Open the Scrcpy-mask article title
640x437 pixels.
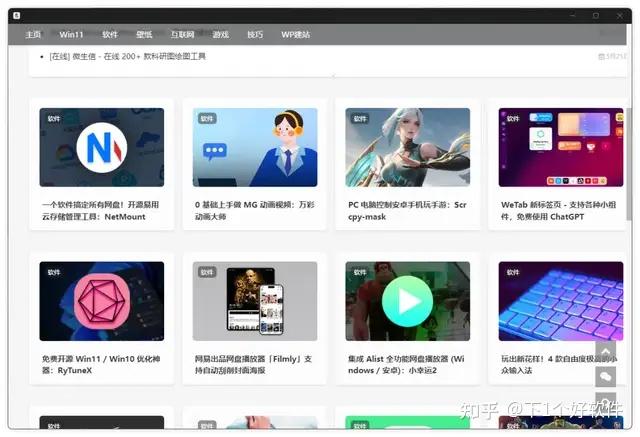407,211
